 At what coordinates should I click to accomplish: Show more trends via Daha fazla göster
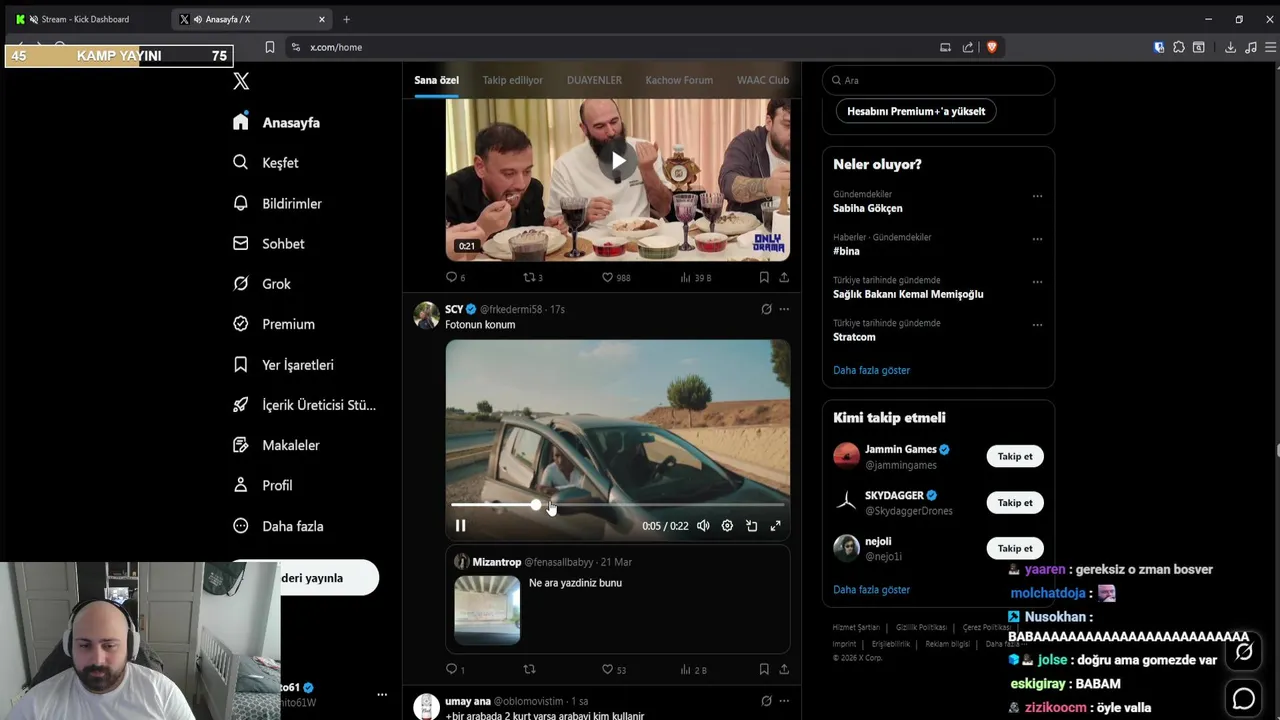871,370
